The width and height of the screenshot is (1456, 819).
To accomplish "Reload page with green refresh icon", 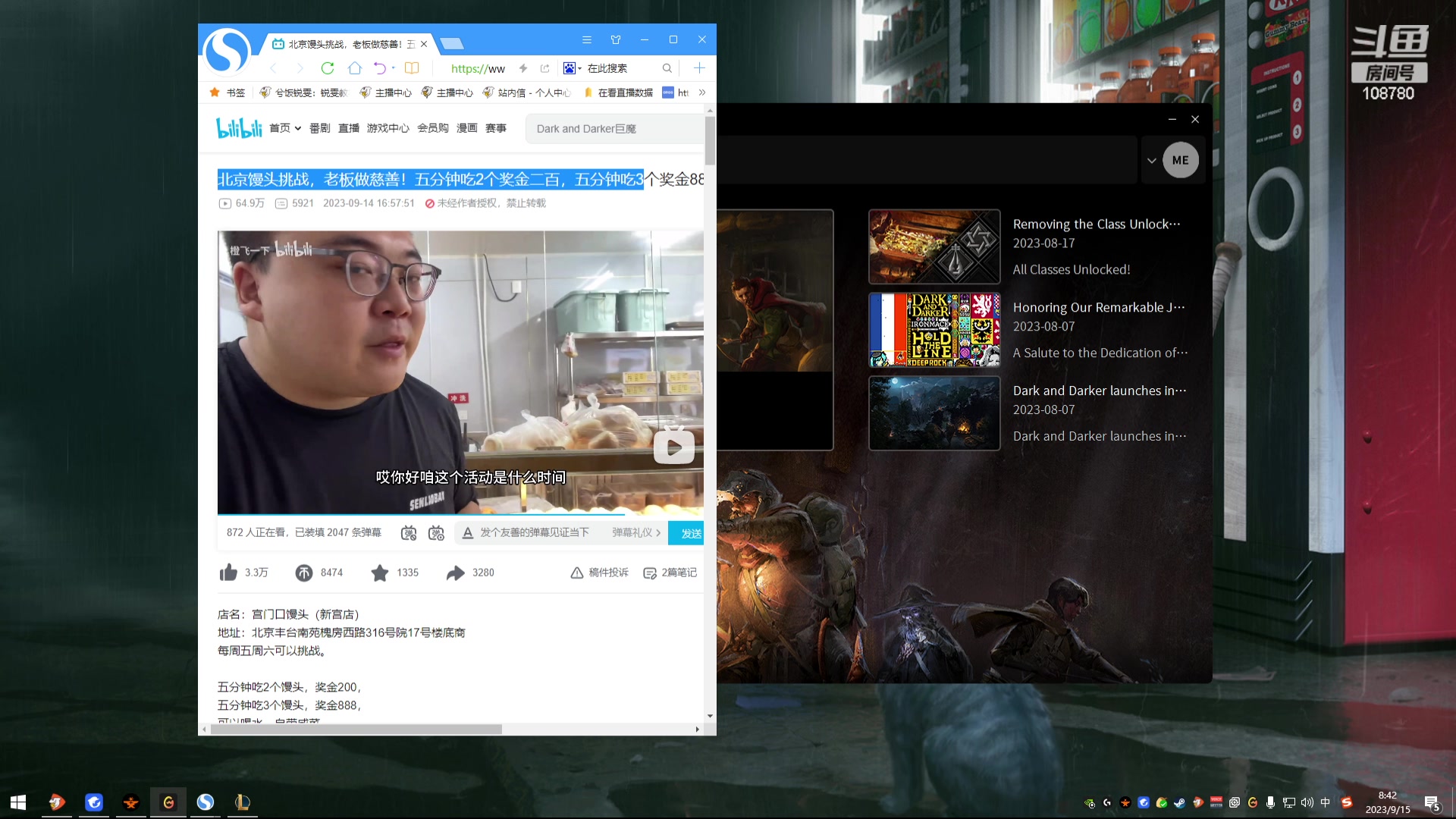I will click(328, 68).
